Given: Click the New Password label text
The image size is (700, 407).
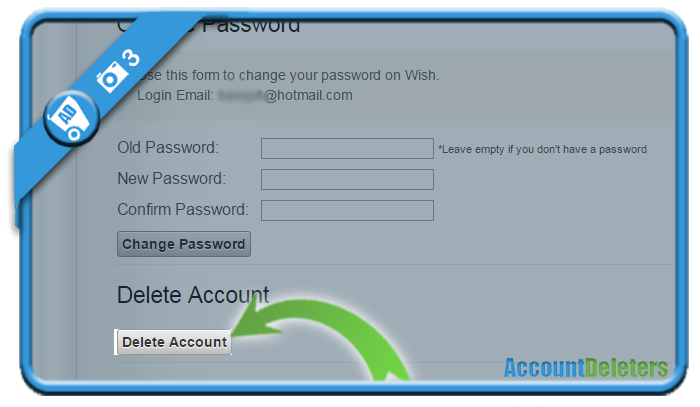Looking at the screenshot, I should click(171, 179).
